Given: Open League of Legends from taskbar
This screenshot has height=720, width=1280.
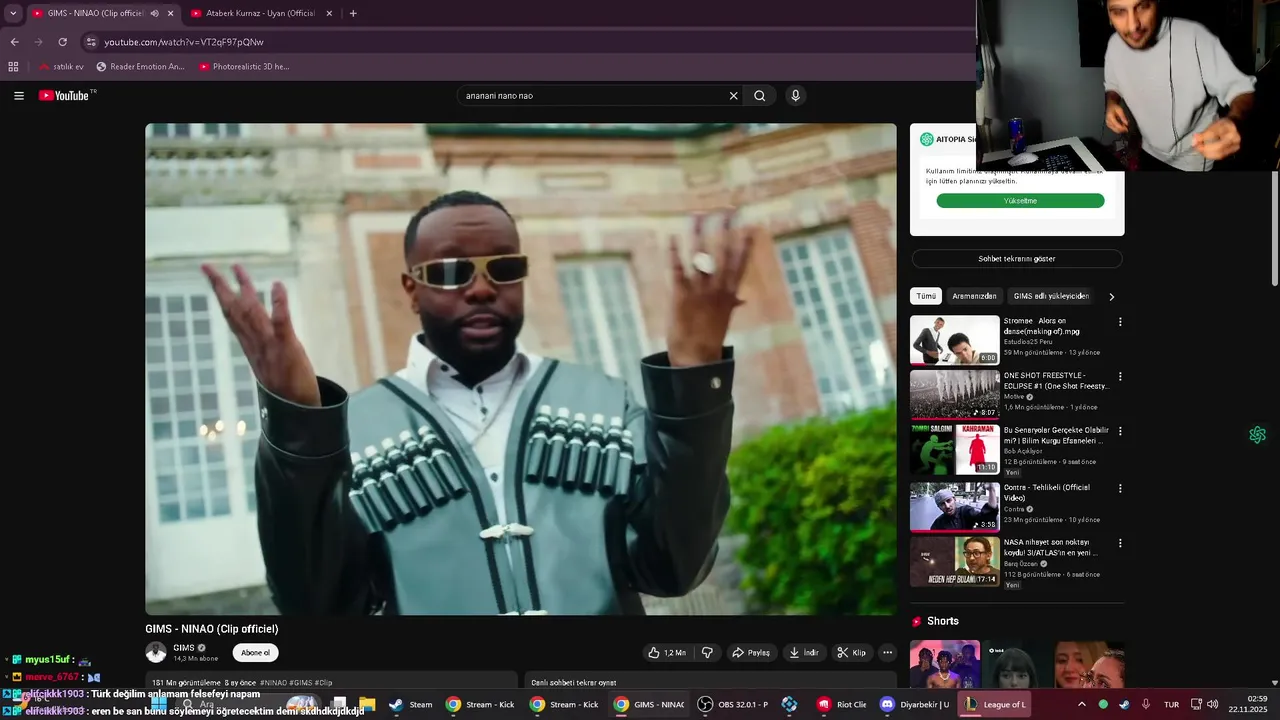Looking at the screenshot, I should [995, 705].
